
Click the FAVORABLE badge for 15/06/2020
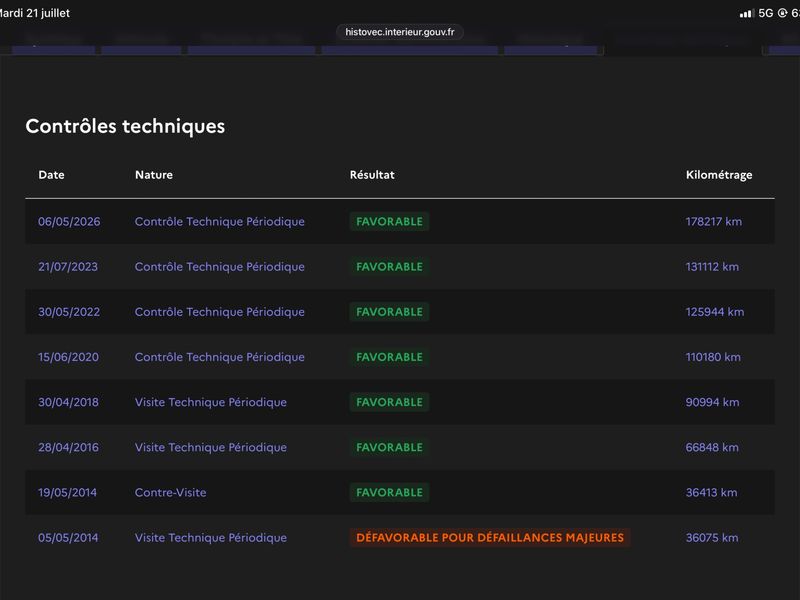[x=389, y=357]
